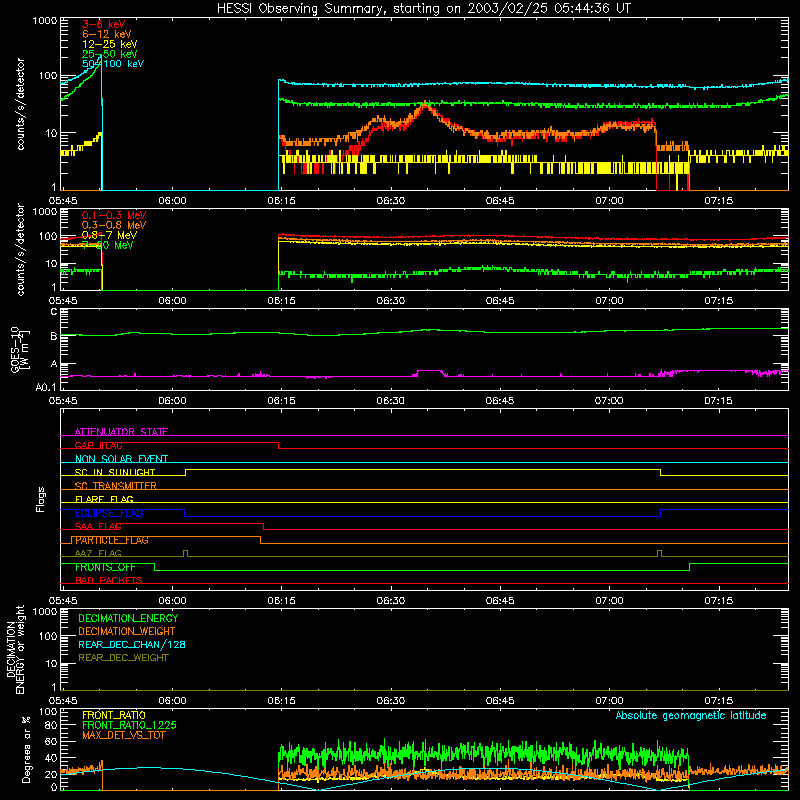Select the 6-12 keV legend label
Viewport: 800px width, 800px height.
pos(107,34)
